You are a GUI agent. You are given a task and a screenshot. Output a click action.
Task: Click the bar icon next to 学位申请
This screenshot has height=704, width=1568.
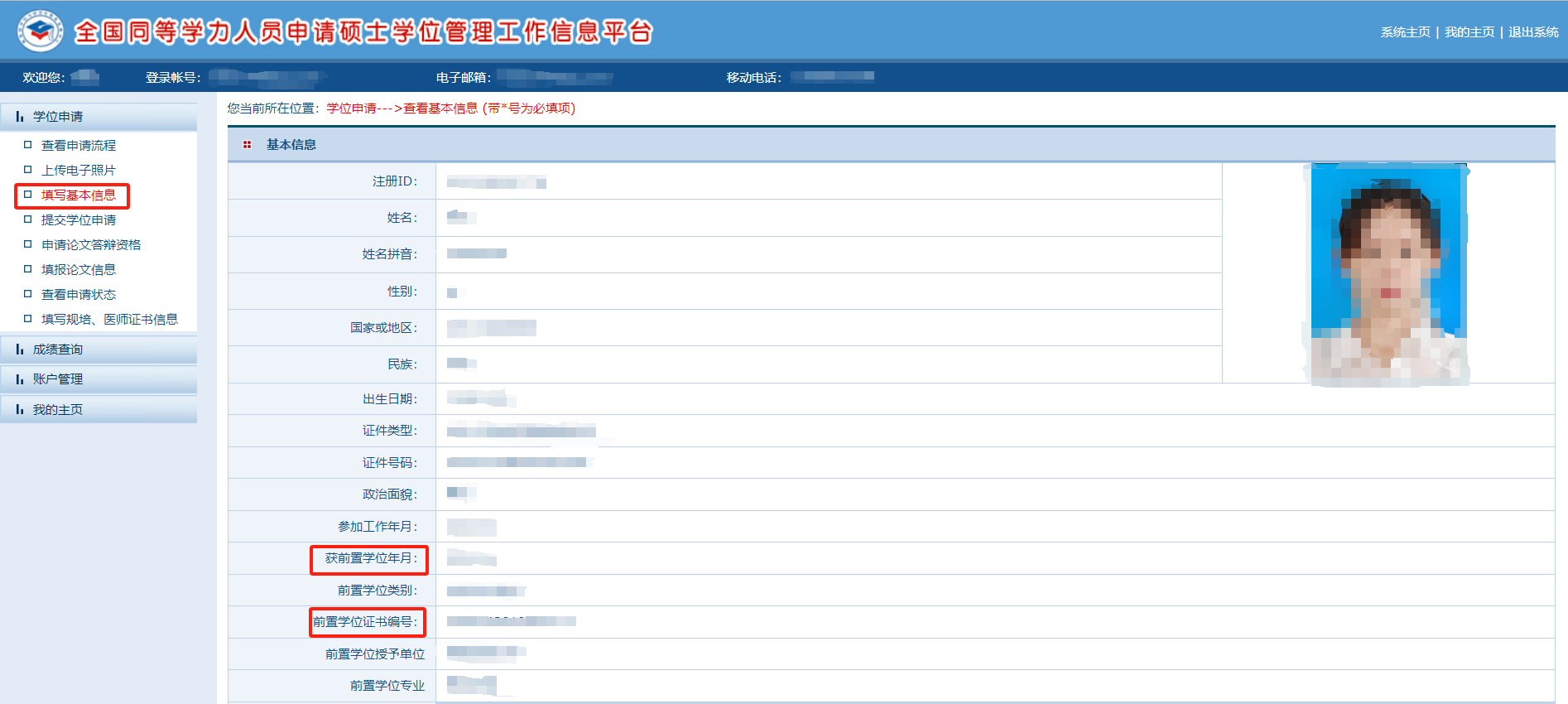[x=20, y=117]
